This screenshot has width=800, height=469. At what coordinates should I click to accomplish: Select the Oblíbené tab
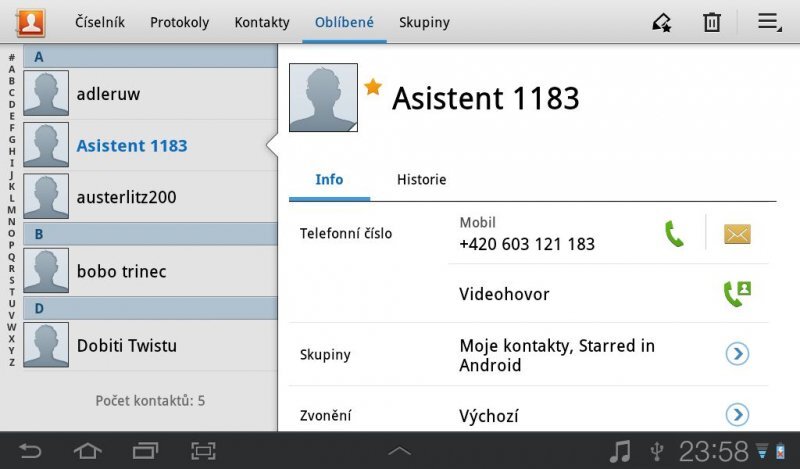coord(344,22)
